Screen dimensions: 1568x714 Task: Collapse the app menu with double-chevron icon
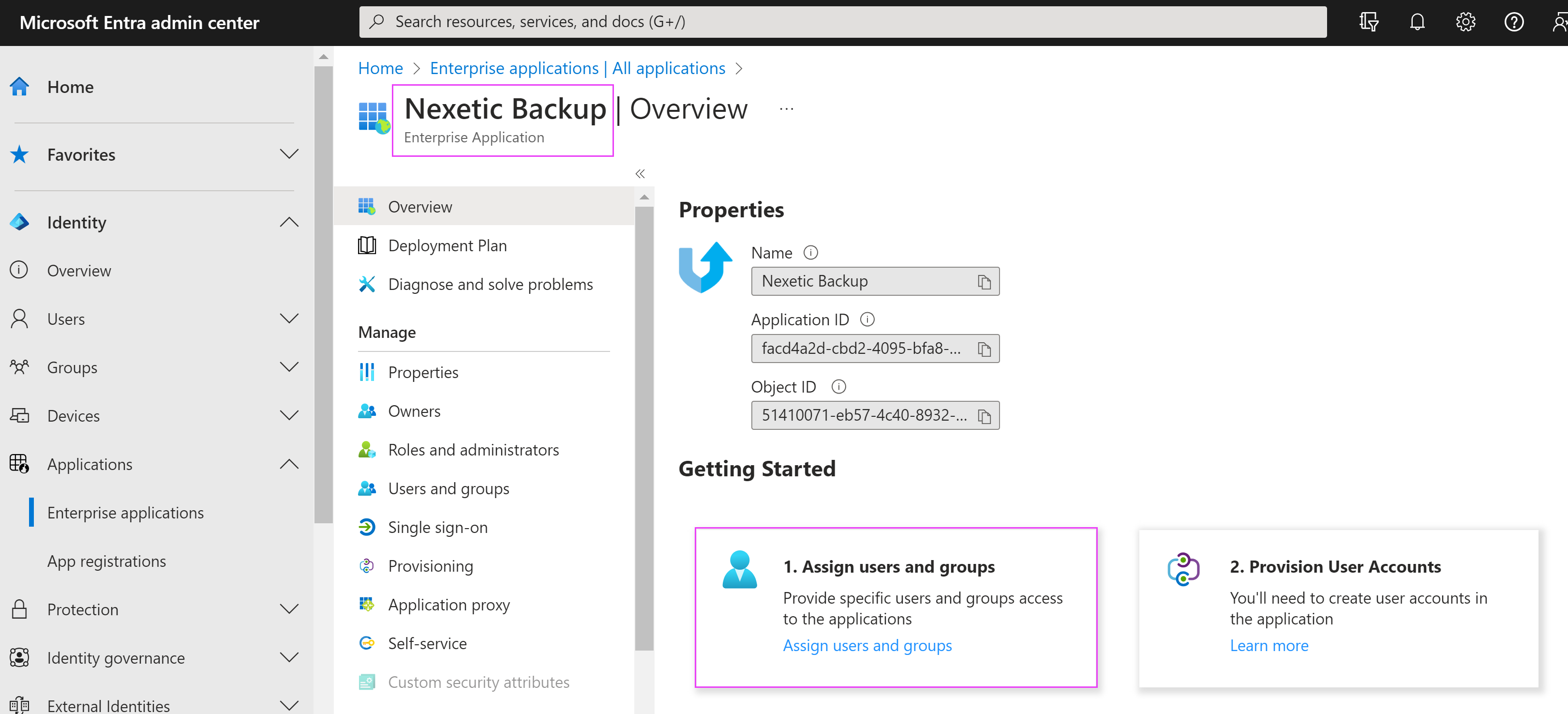point(640,174)
